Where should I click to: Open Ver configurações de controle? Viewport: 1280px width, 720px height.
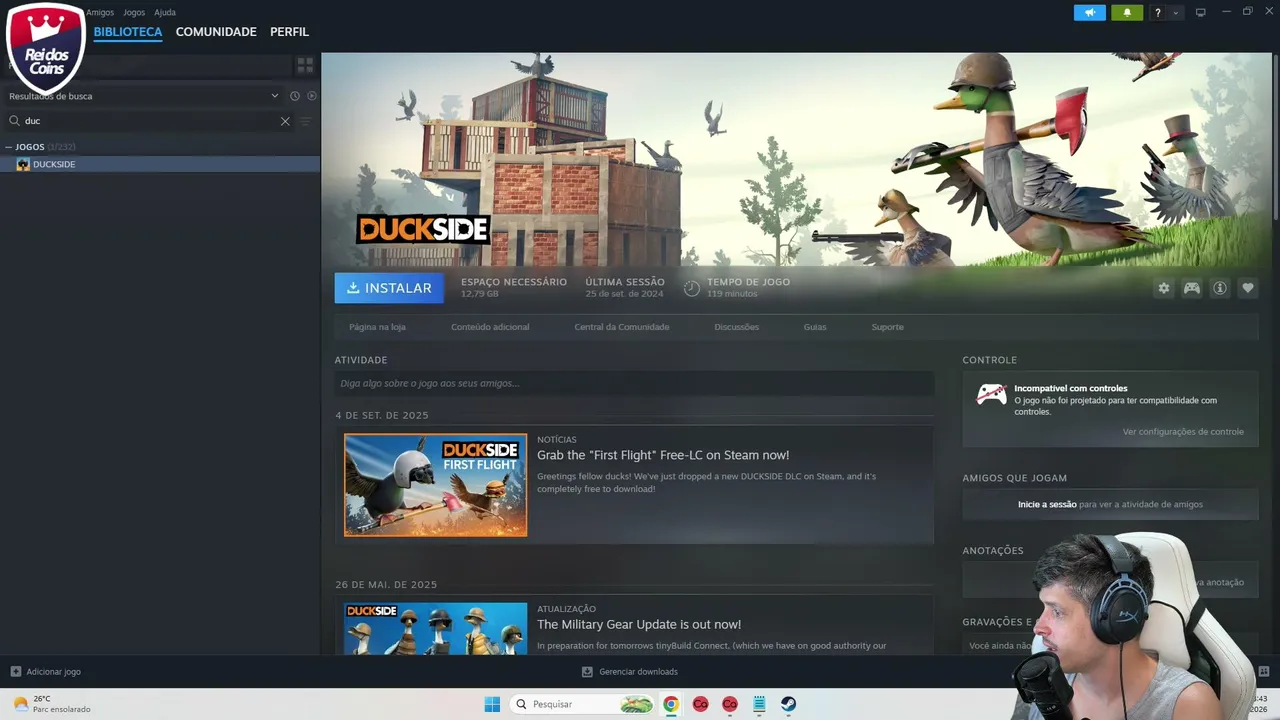click(1183, 432)
